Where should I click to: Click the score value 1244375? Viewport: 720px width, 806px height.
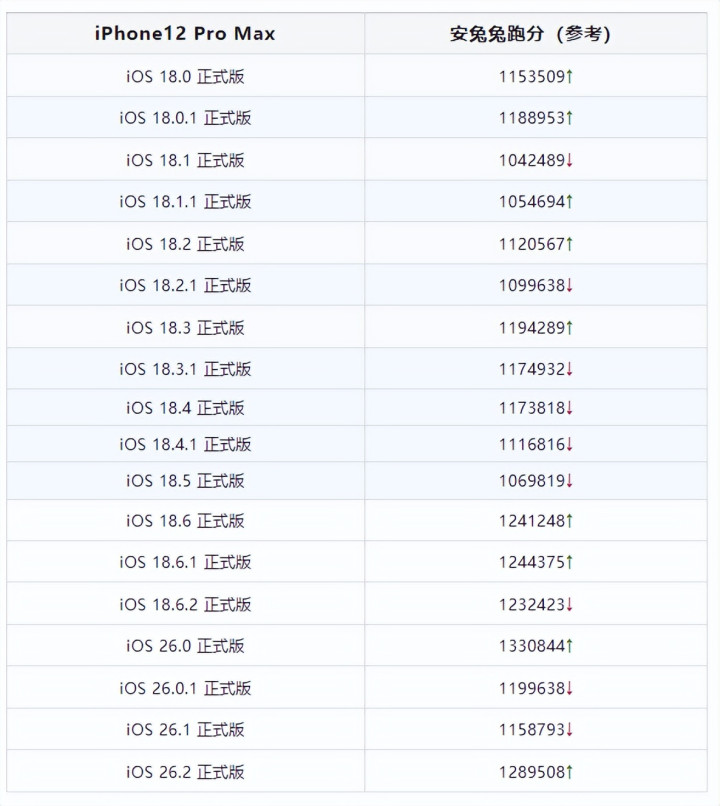531,562
